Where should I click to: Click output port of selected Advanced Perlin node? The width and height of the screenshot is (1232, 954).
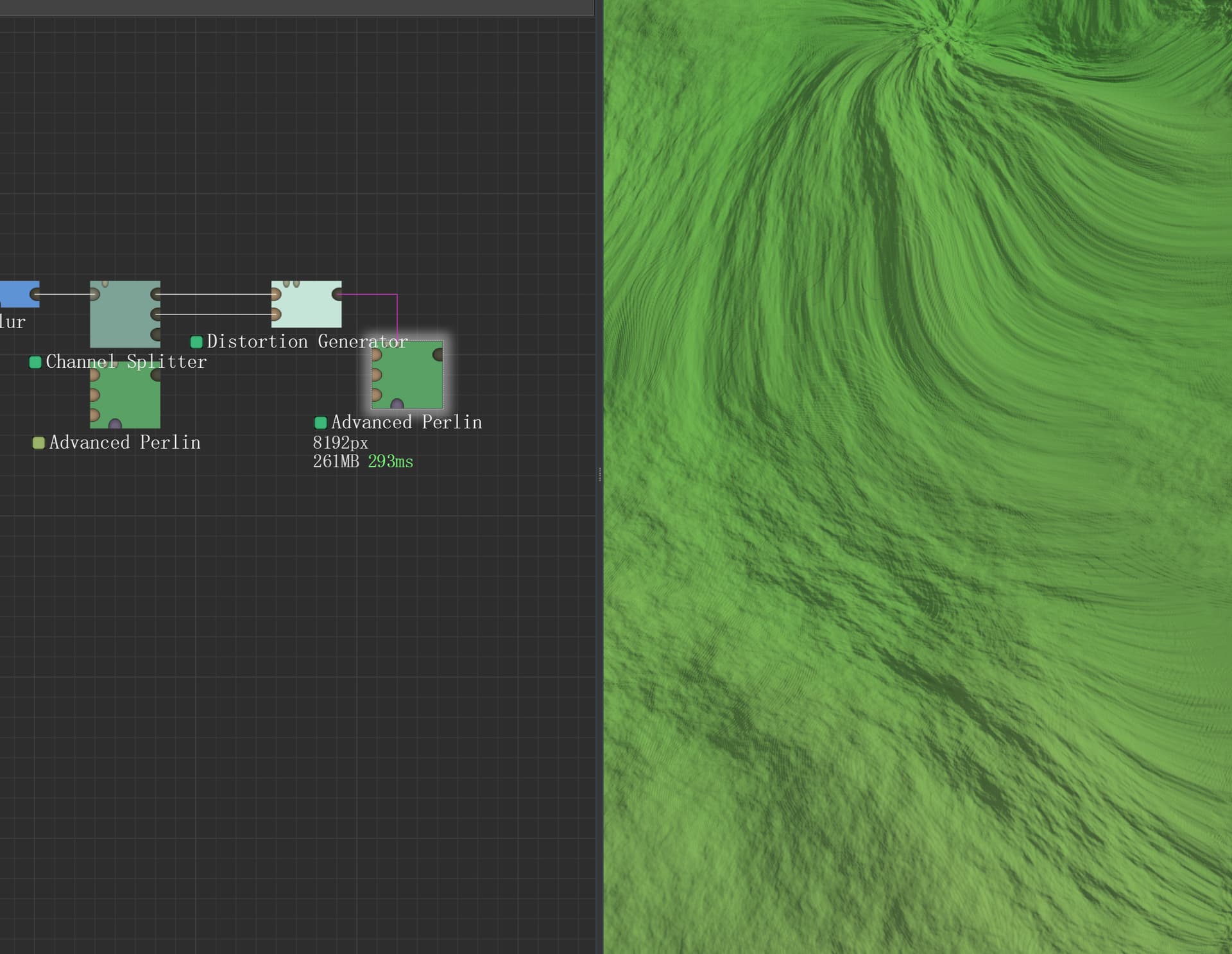point(438,354)
